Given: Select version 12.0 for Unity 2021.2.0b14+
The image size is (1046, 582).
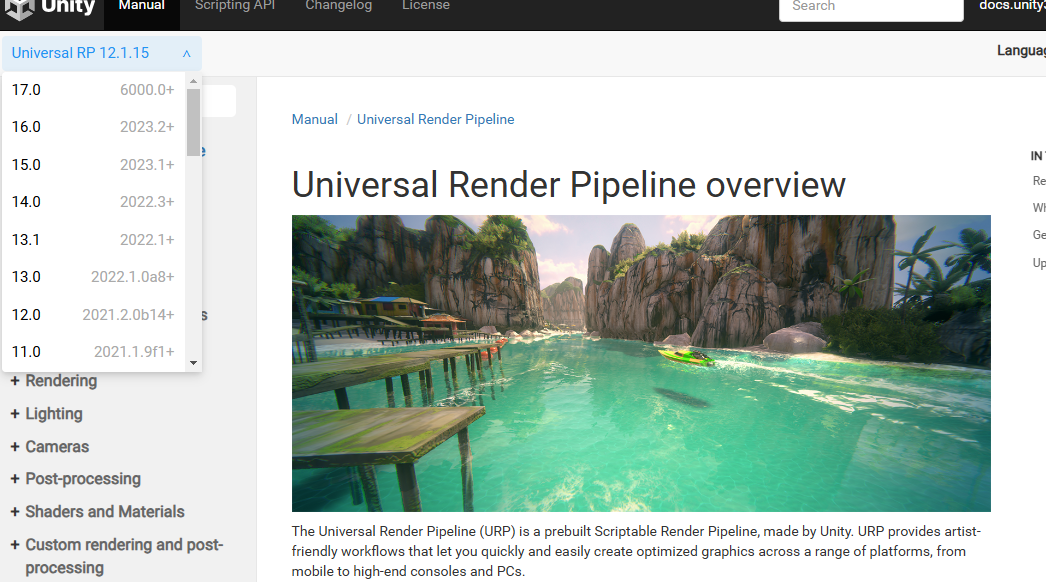Looking at the screenshot, I should point(93,314).
